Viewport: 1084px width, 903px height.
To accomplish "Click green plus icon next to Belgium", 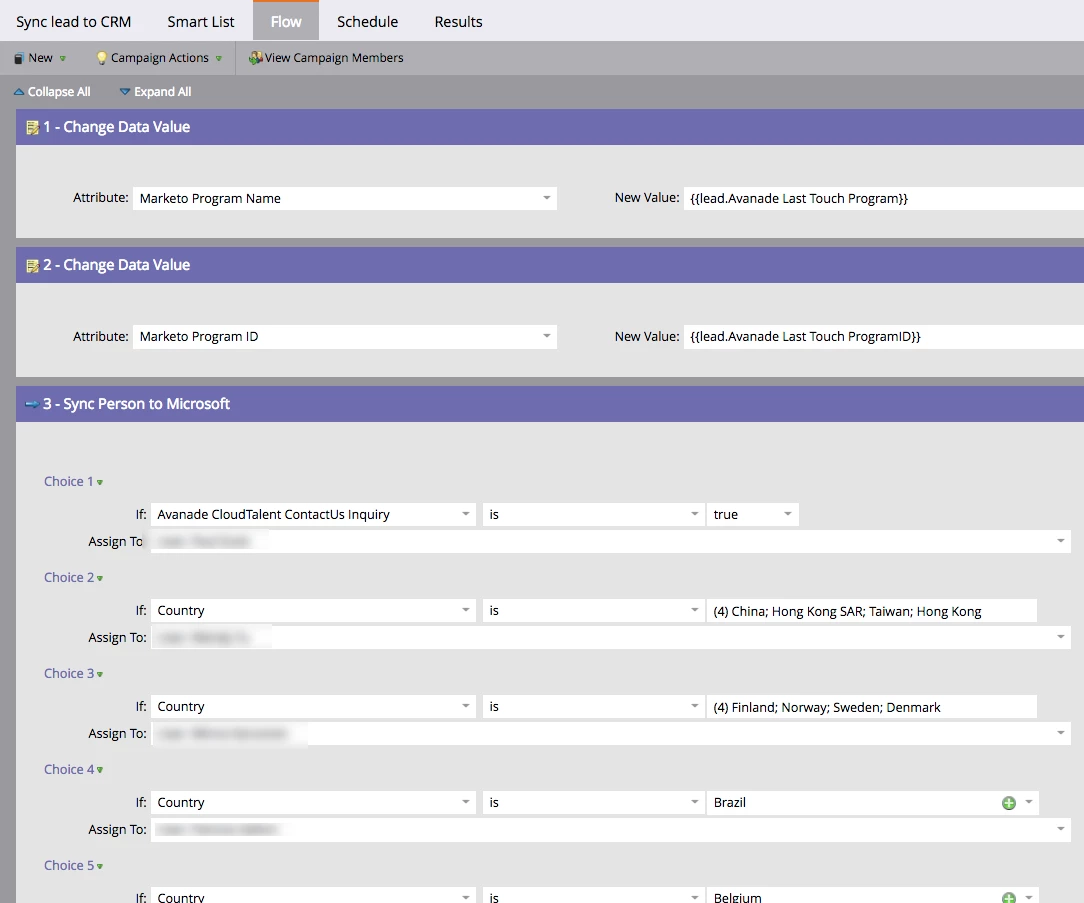I will pos(1009,897).
